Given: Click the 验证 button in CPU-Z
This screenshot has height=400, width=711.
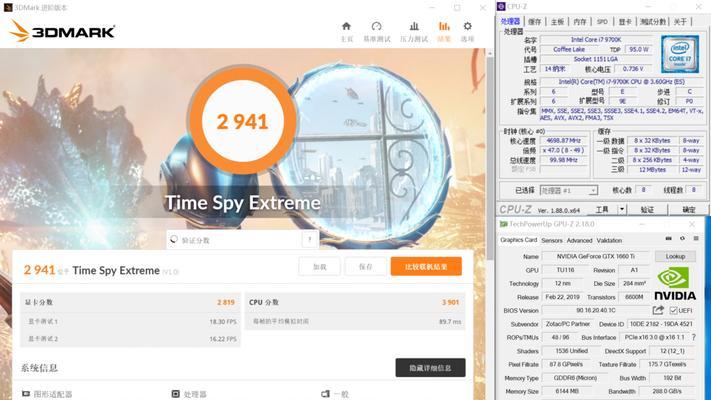Looking at the screenshot, I should pyautogui.click(x=647, y=209).
